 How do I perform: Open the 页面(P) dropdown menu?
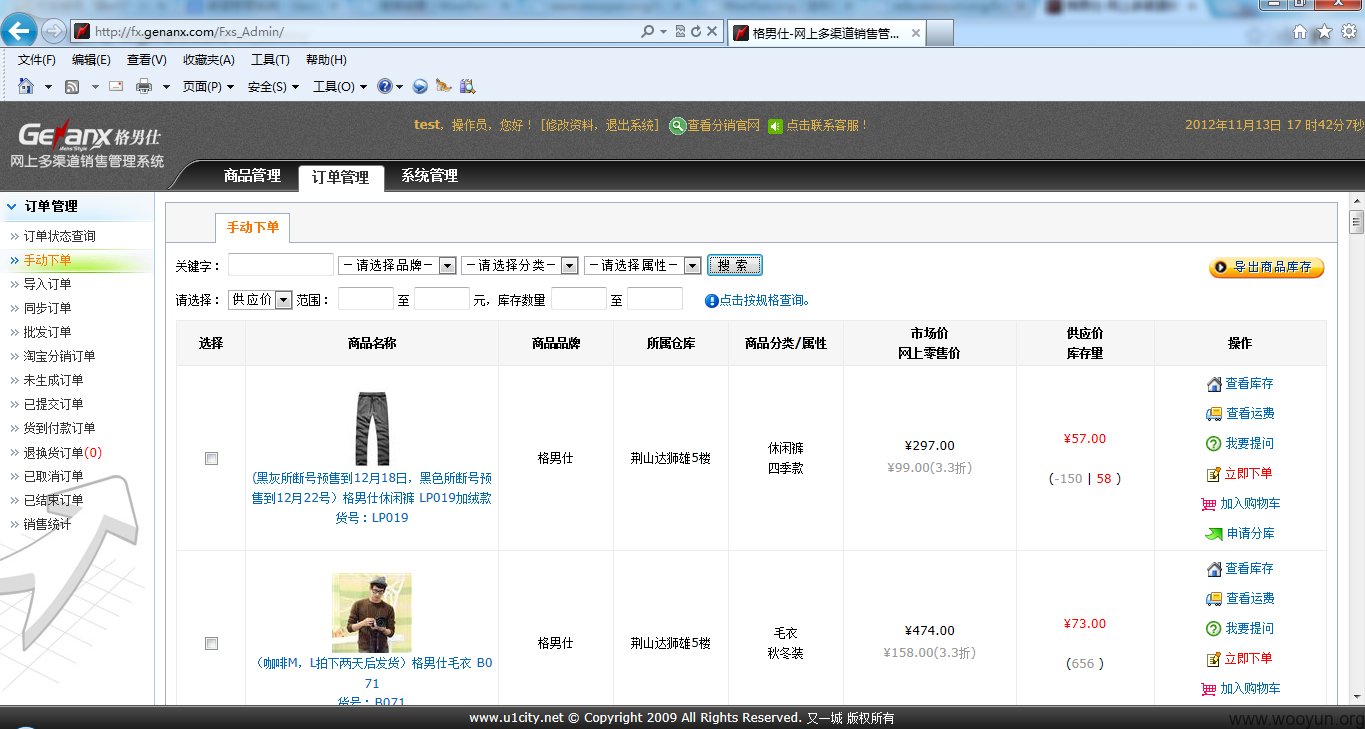(208, 87)
